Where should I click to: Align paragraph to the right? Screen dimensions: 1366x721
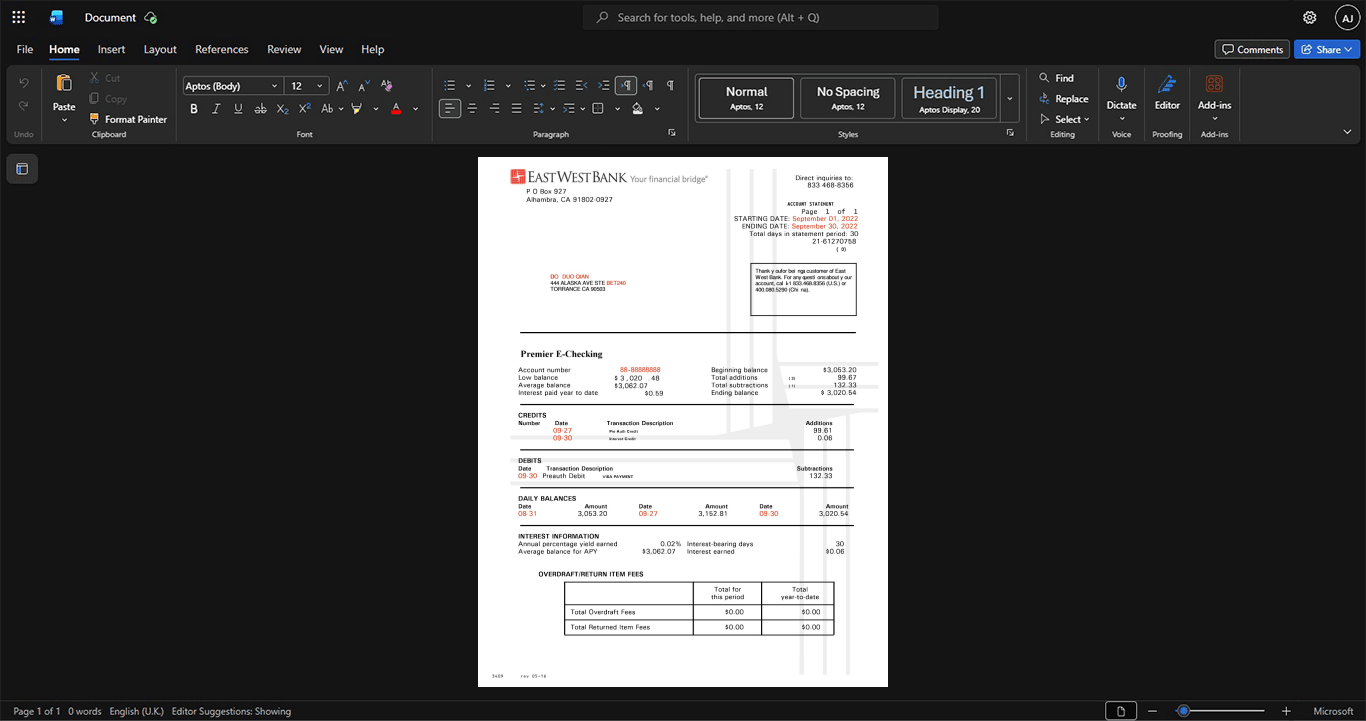(494, 108)
